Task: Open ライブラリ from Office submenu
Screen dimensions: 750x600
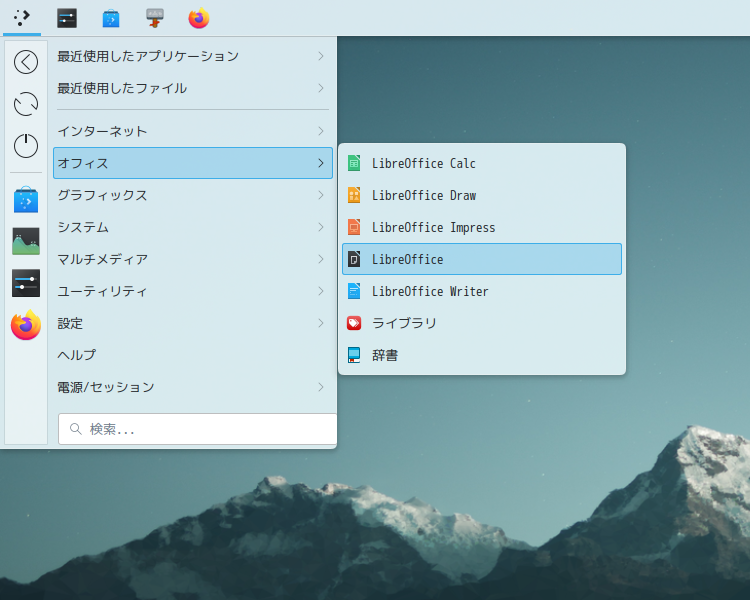Action: click(x=482, y=323)
